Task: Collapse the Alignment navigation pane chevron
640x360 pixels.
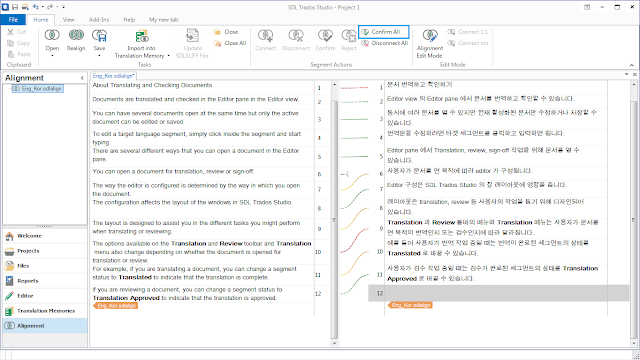Action: 82,78
